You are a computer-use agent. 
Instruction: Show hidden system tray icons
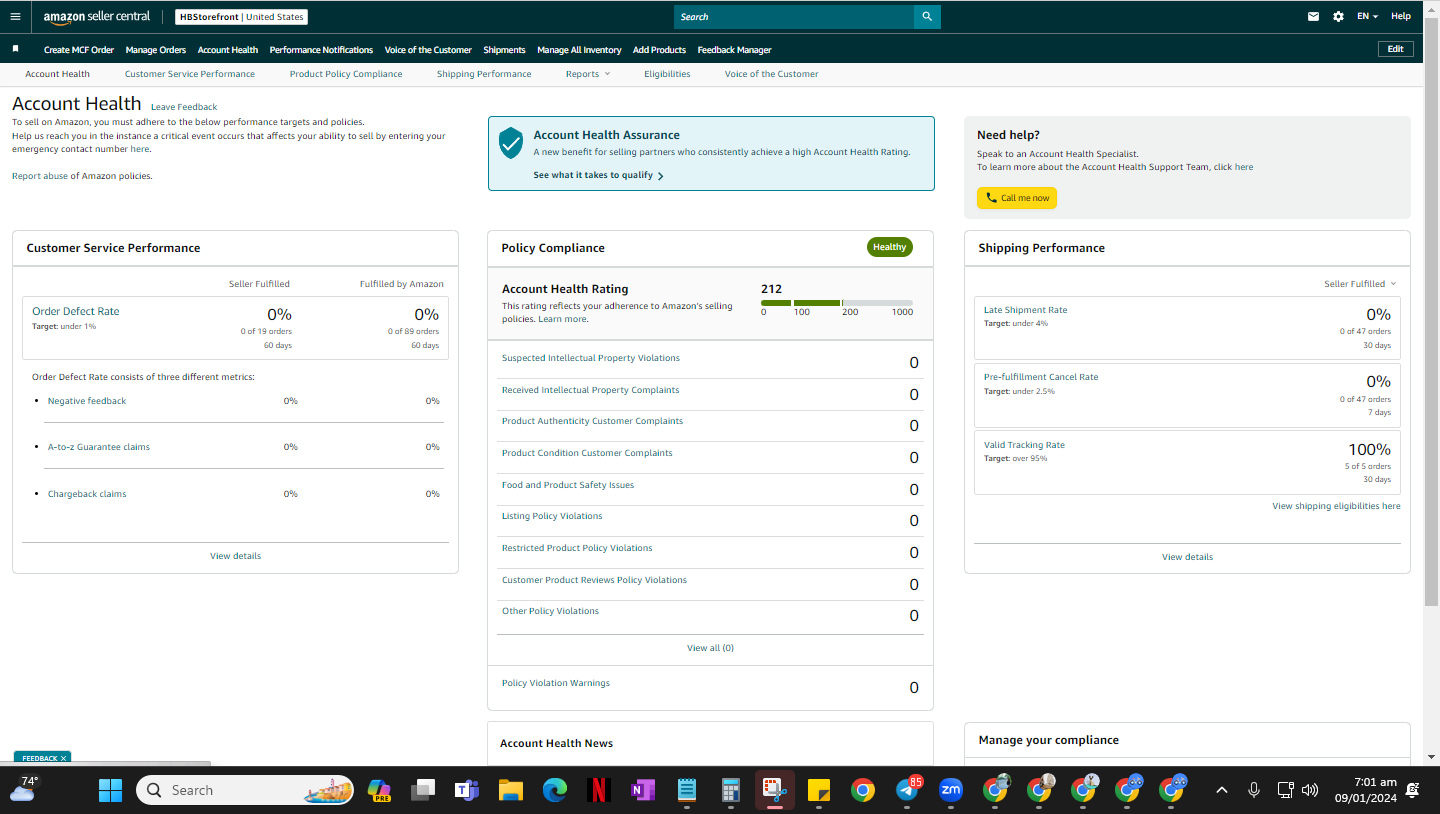click(x=1222, y=790)
